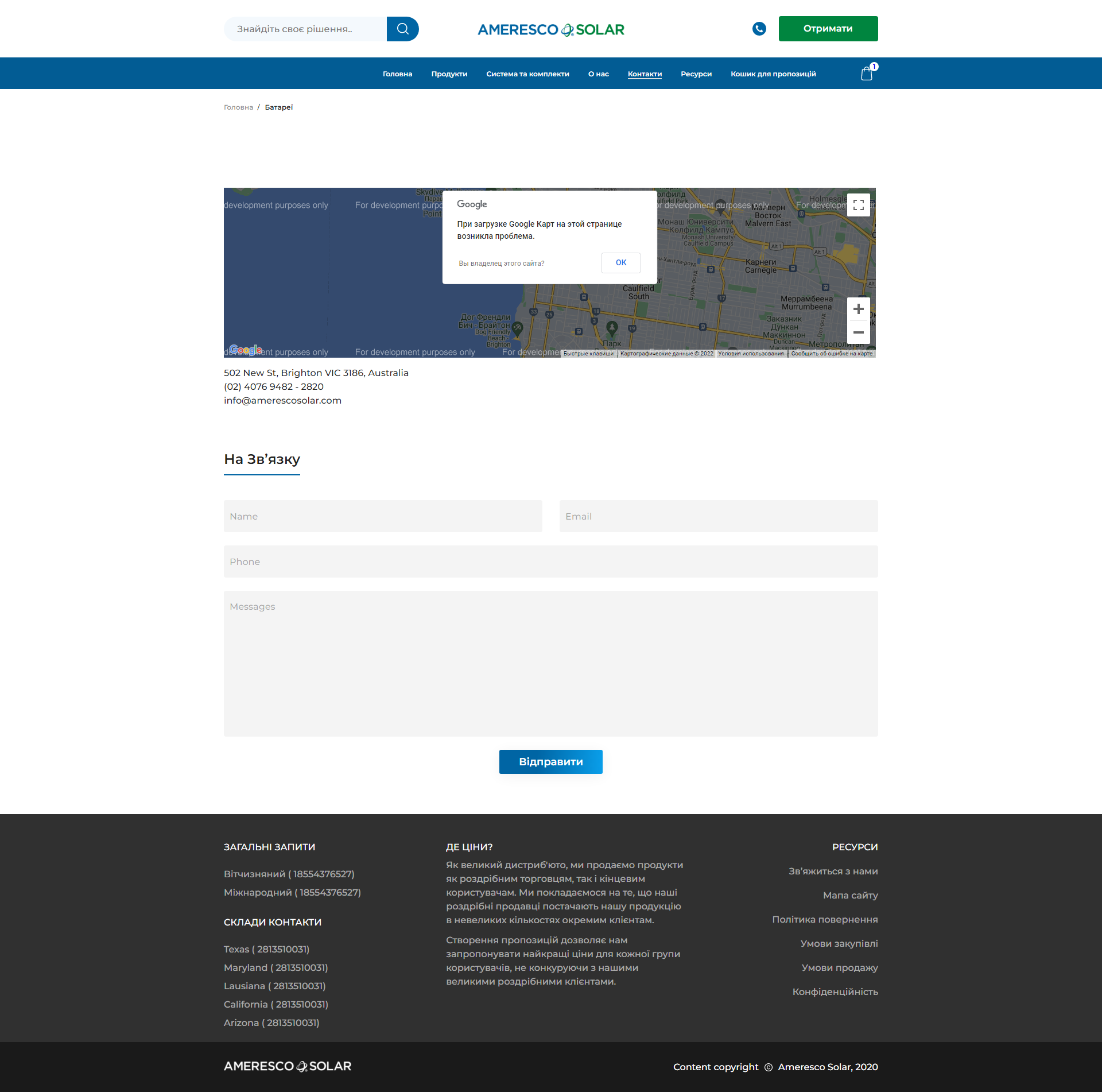
Task: Open Мапа сайту footer link
Action: [850, 895]
